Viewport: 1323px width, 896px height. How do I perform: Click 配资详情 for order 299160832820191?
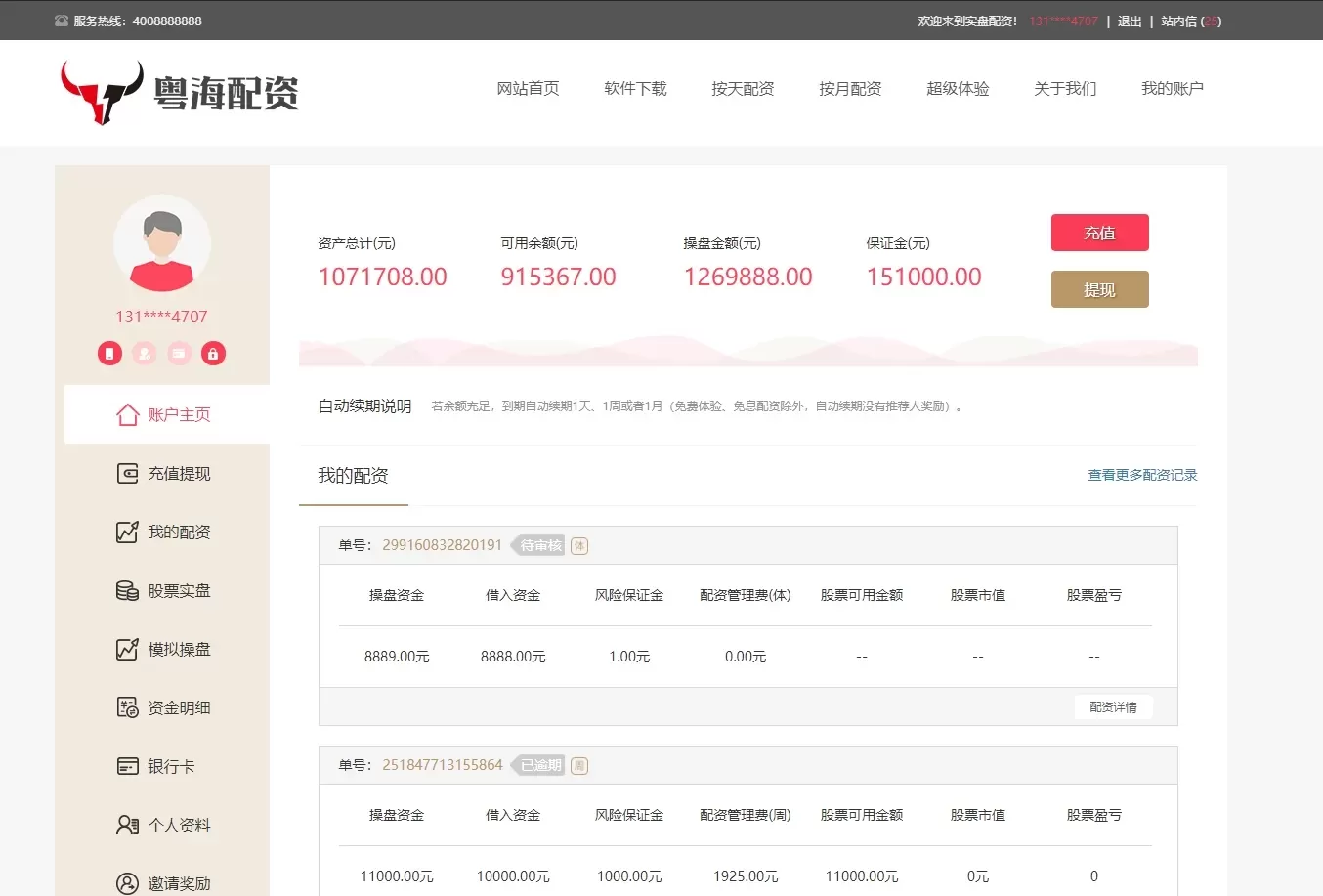coord(1113,706)
